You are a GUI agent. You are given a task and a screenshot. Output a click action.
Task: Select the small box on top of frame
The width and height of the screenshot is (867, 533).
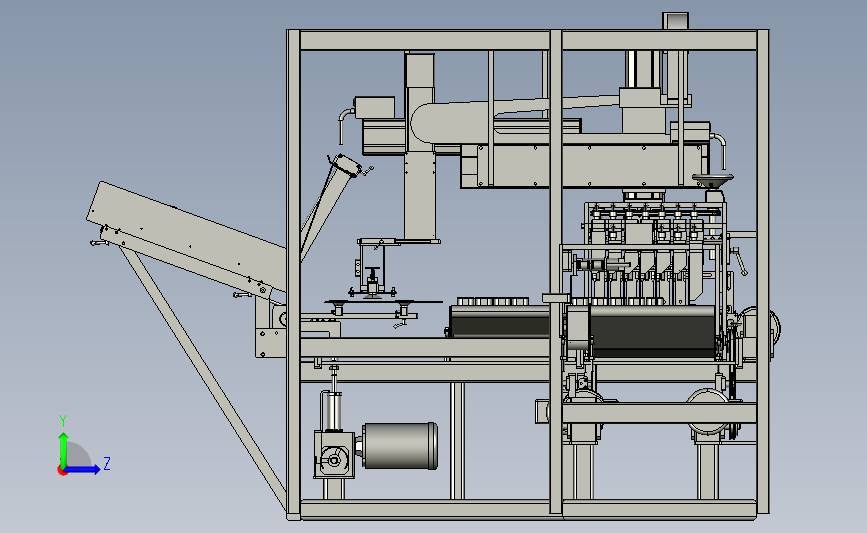(675, 21)
